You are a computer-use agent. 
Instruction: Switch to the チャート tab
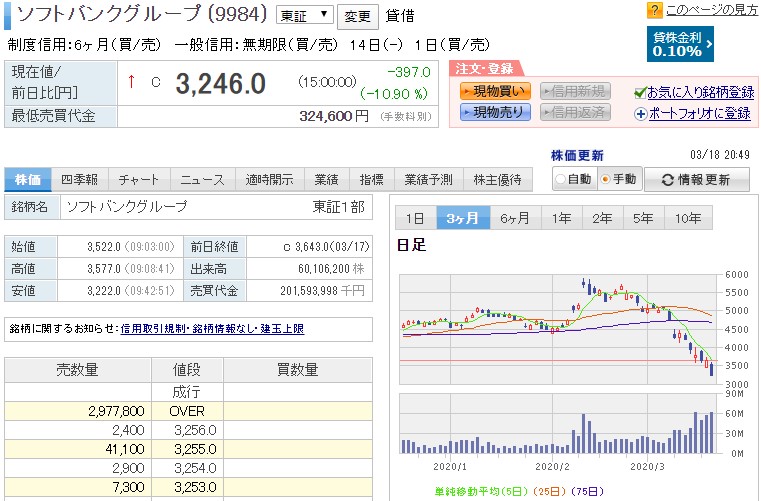139,180
